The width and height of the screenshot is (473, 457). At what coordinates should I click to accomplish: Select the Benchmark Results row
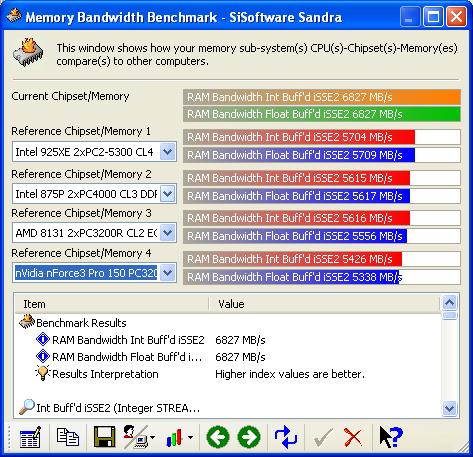point(228,322)
